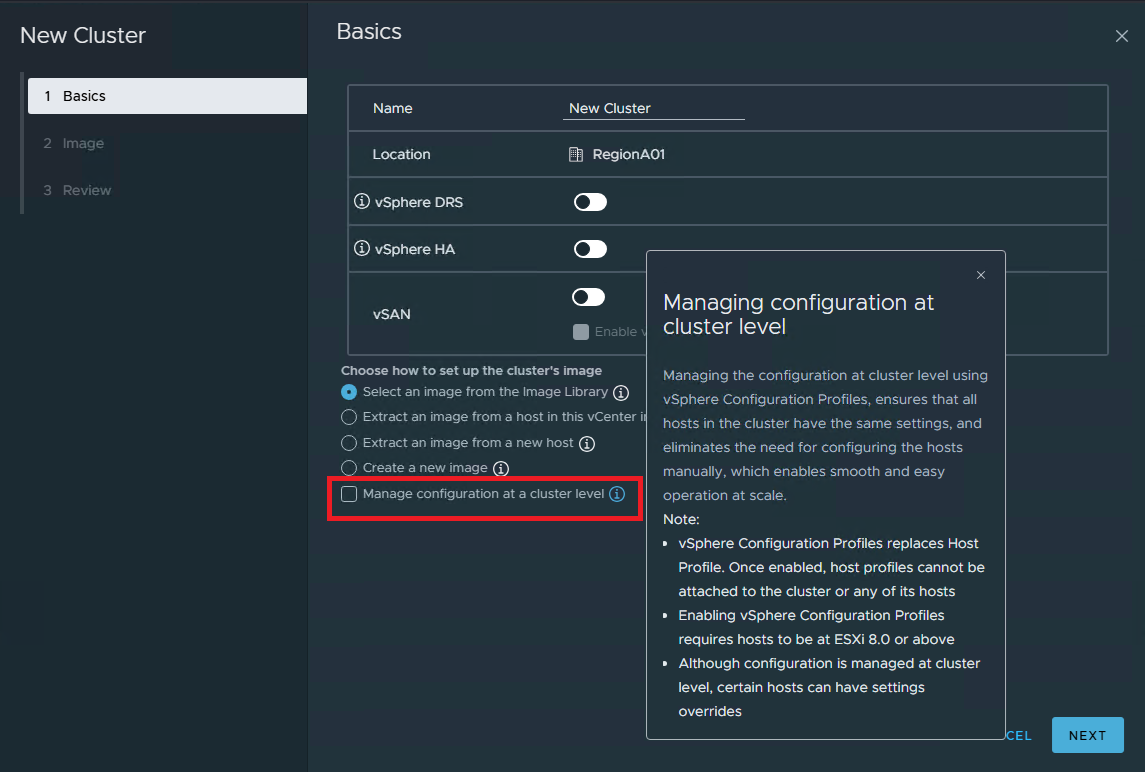Click the settings overrides bullet text
Image resolution: width=1145 pixels, height=772 pixels.
point(829,687)
